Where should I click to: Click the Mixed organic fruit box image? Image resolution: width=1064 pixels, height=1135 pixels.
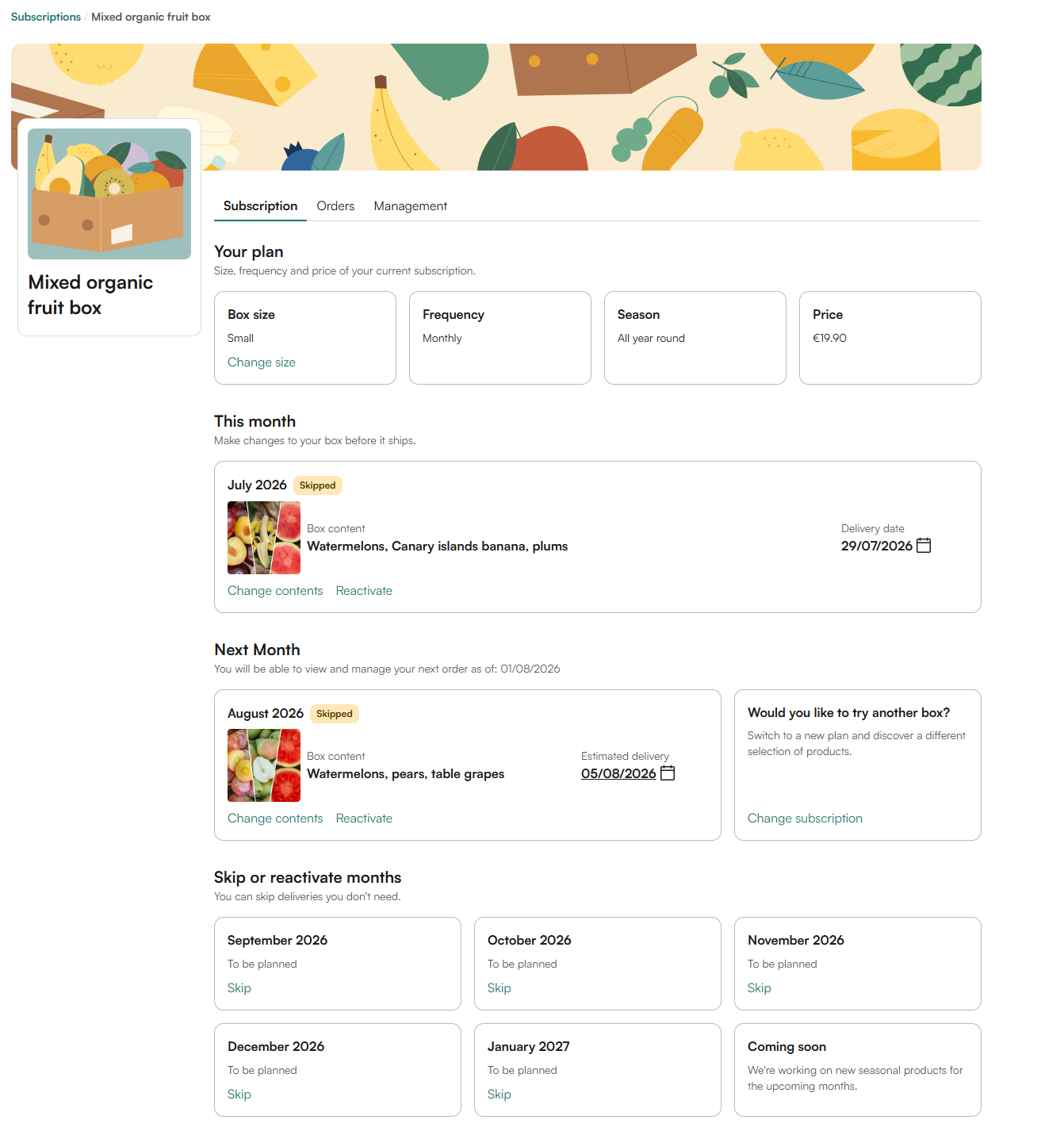109,194
